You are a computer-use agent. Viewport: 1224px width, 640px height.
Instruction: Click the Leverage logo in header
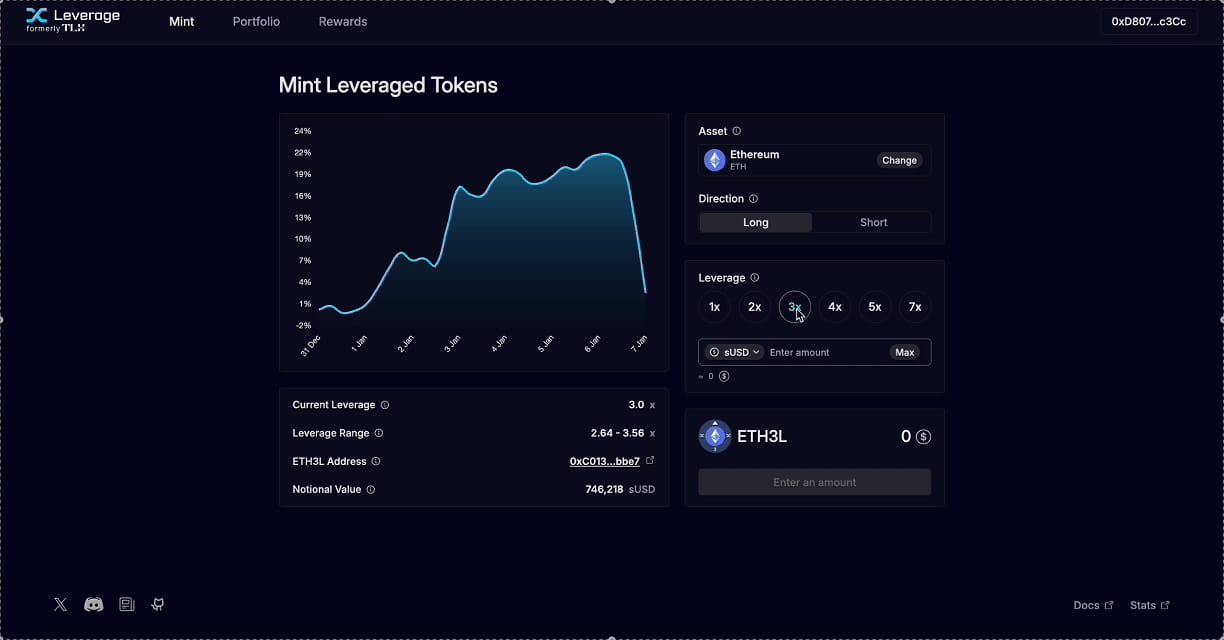tap(73, 21)
